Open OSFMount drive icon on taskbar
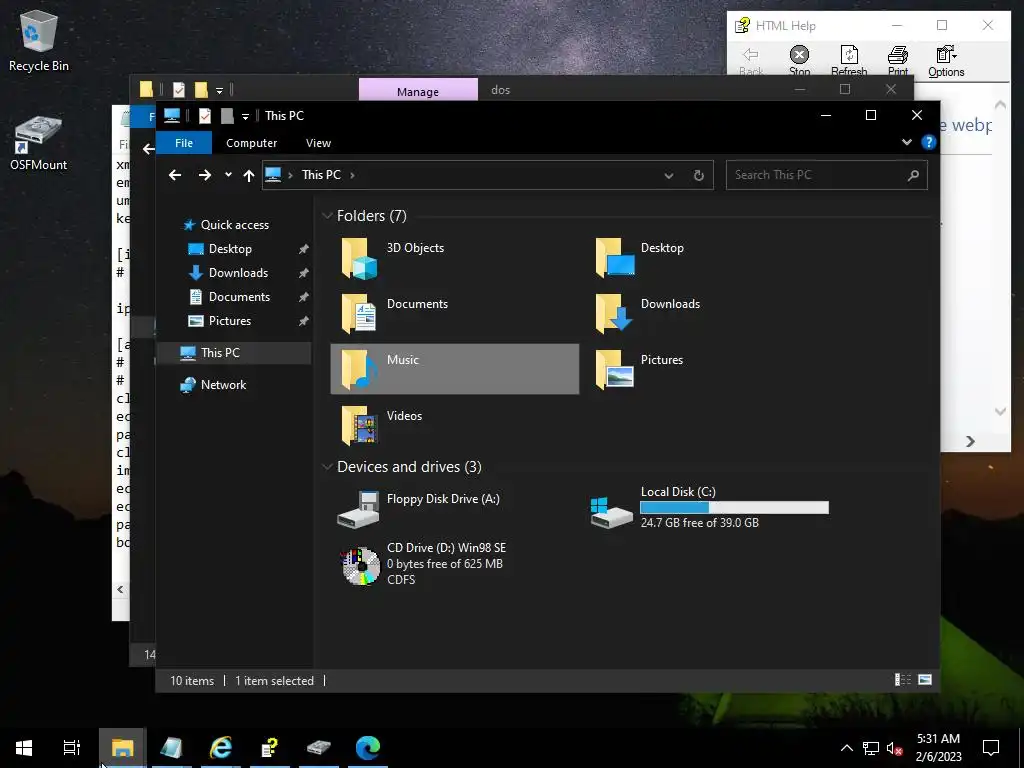The image size is (1024, 768). click(x=319, y=747)
